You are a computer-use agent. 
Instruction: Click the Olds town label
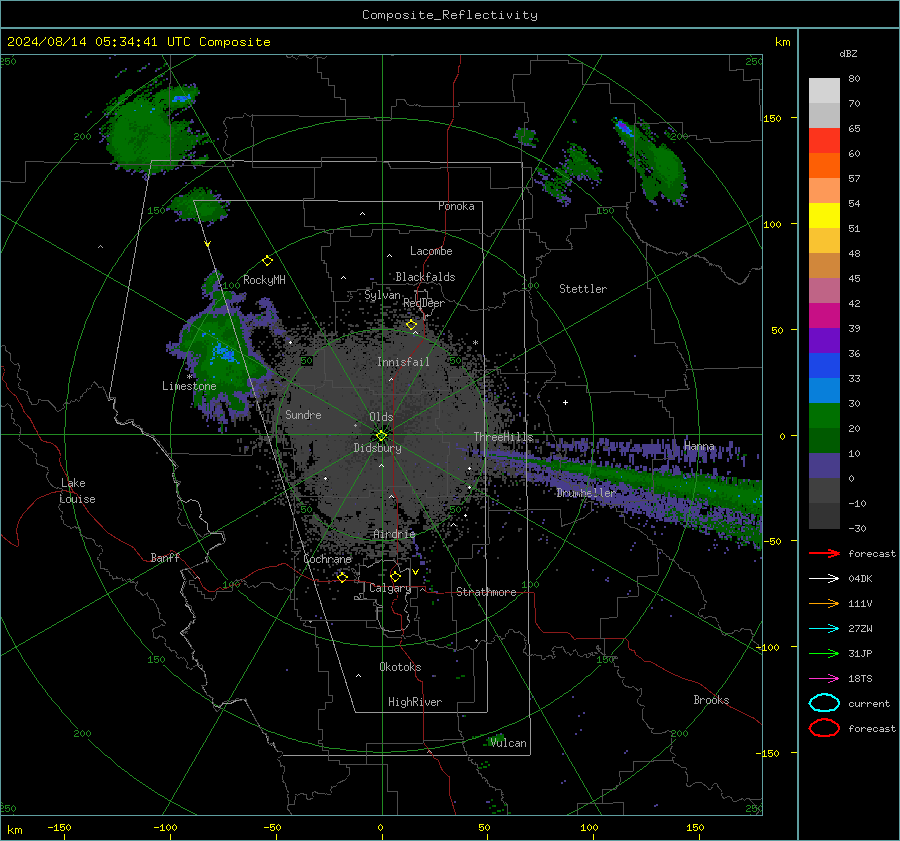tap(381, 417)
